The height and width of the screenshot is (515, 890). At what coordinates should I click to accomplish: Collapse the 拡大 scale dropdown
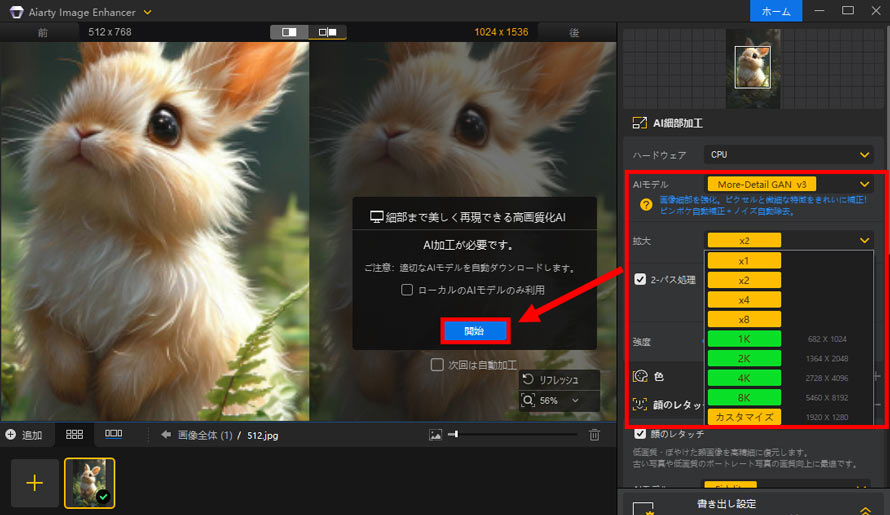[x=864, y=240]
